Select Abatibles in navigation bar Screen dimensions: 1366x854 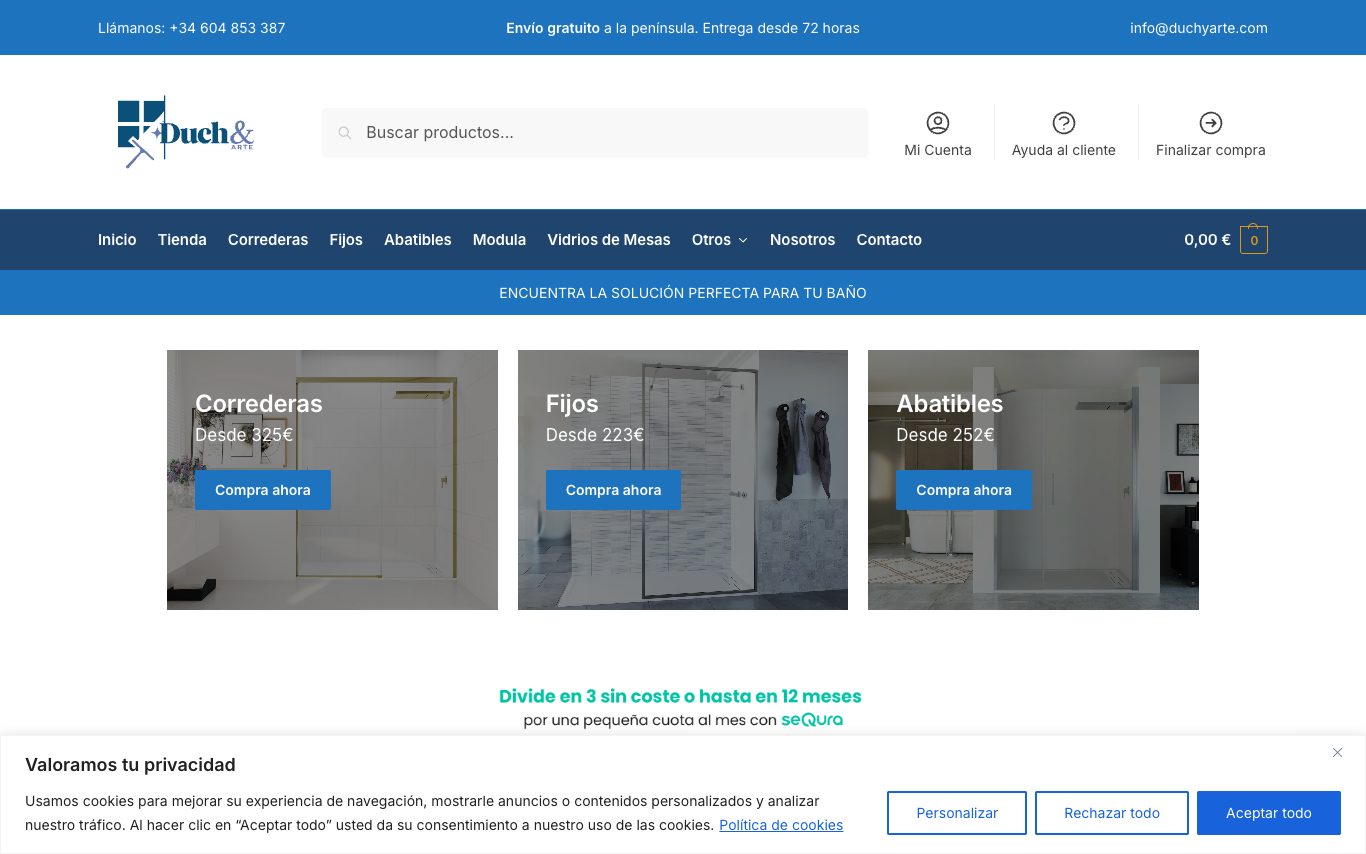[x=418, y=240]
